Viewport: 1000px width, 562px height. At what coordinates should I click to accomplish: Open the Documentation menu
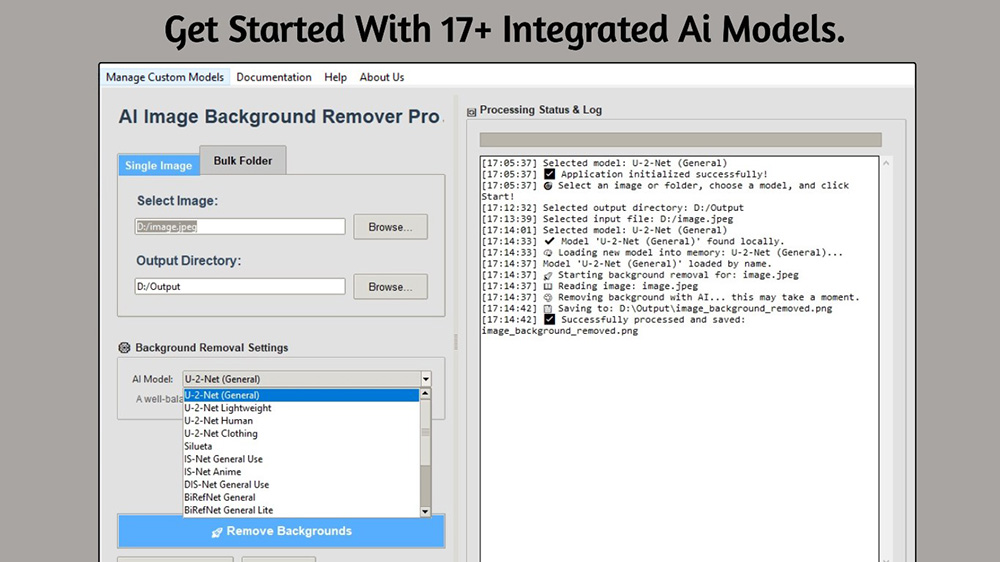pyautogui.click(x=274, y=77)
